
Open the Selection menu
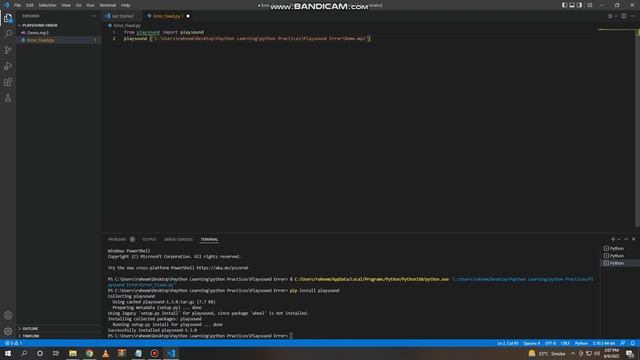coord(47,5)
